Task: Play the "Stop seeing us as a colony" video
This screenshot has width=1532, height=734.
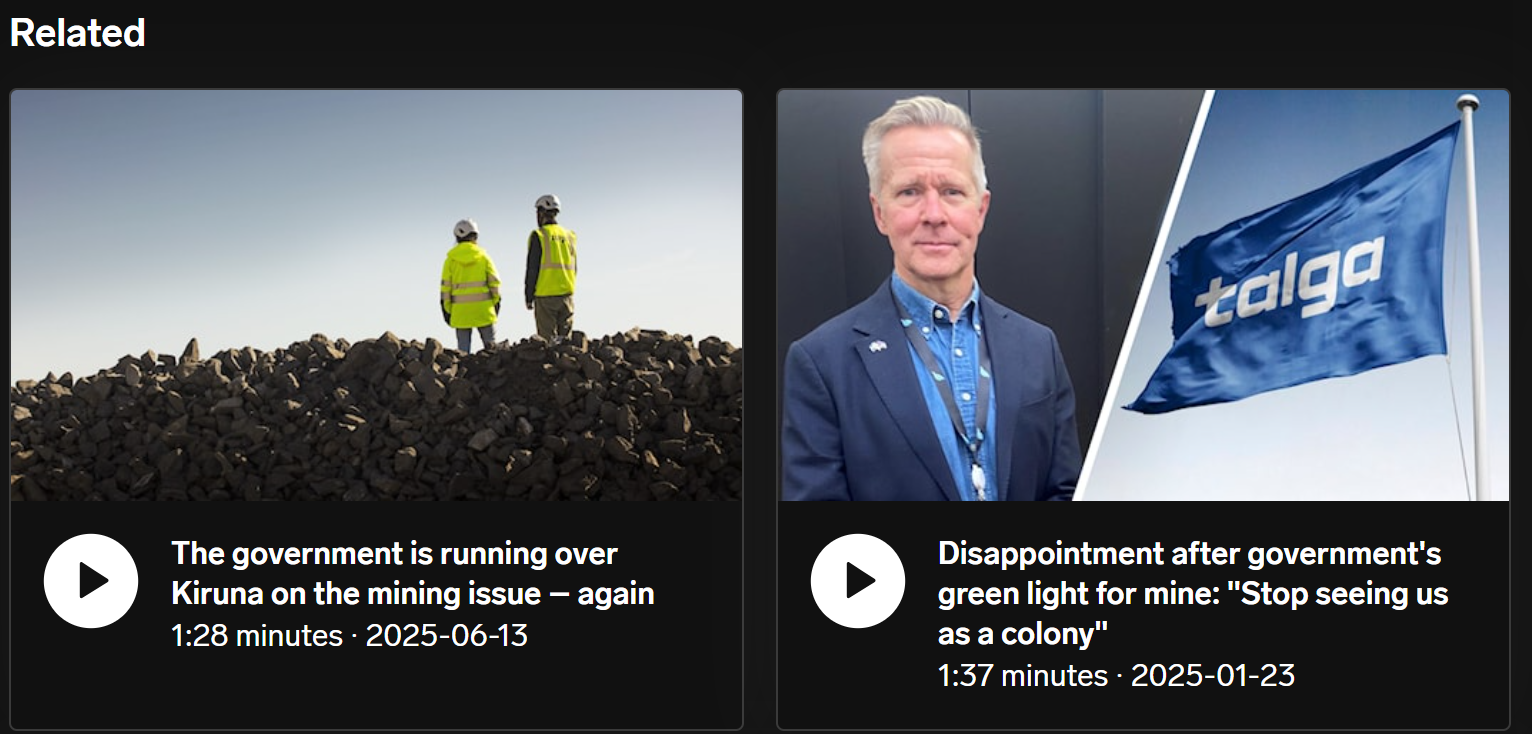Action: pyautogui.click(x=858, y=581)
